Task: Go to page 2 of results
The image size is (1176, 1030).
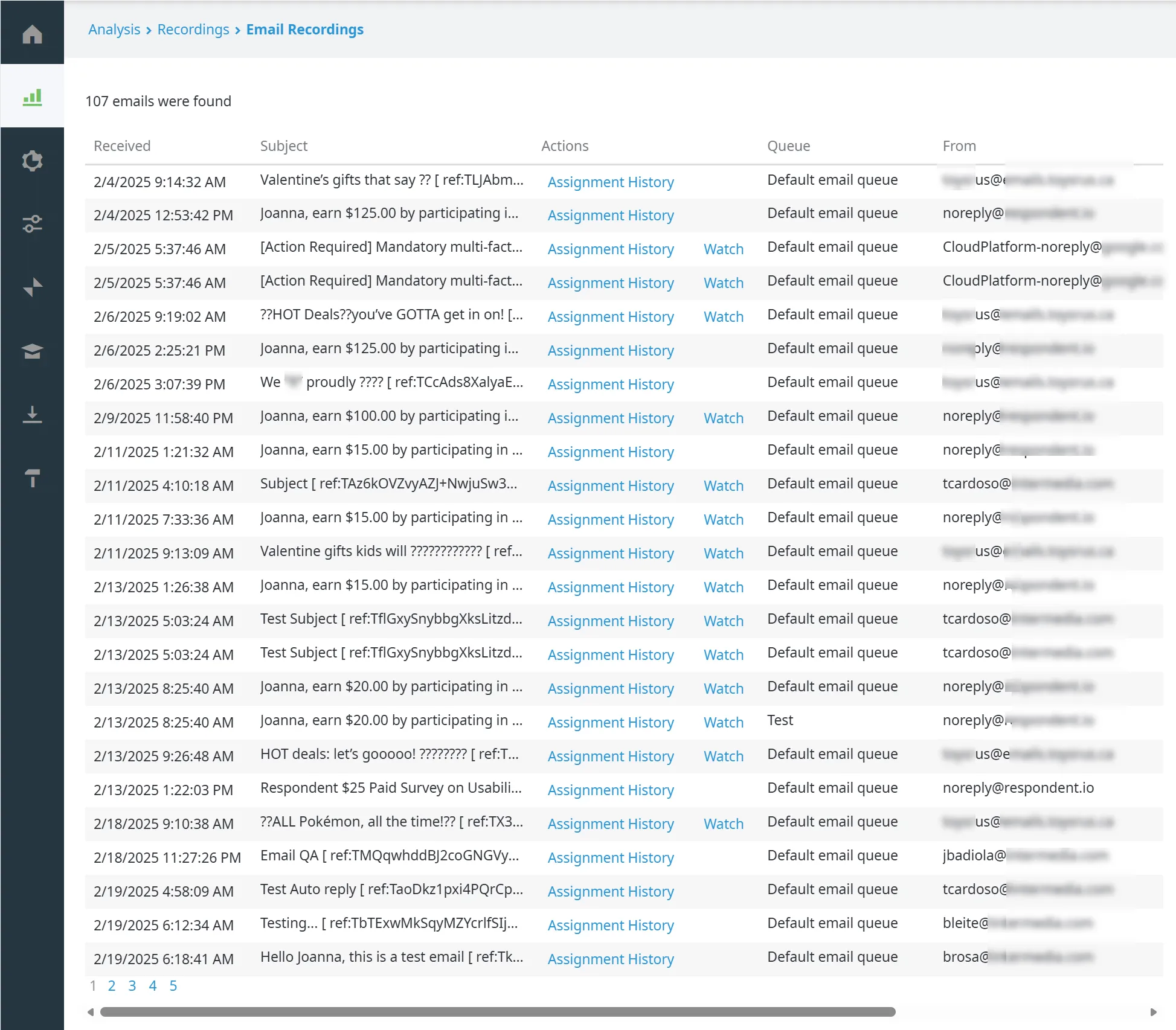Action: (x=112, y=986)
